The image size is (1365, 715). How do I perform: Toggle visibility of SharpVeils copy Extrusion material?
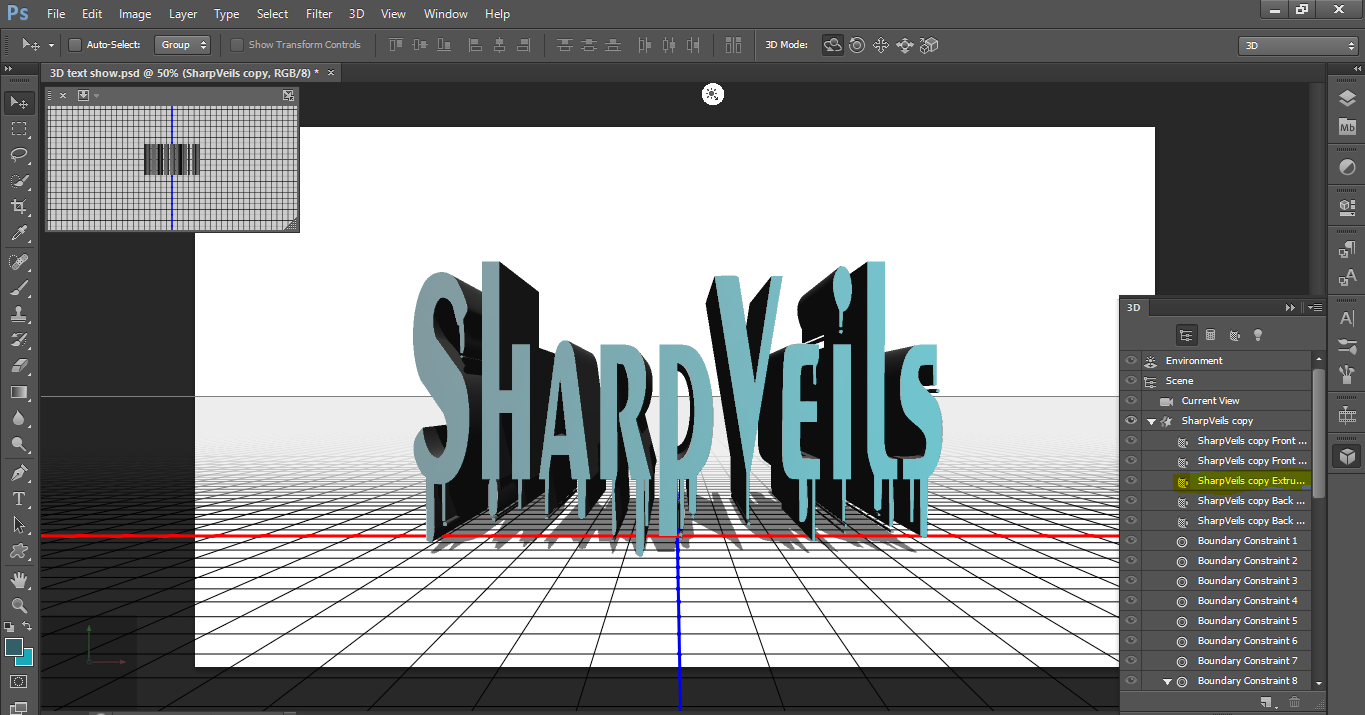(x=1131, y=480)
